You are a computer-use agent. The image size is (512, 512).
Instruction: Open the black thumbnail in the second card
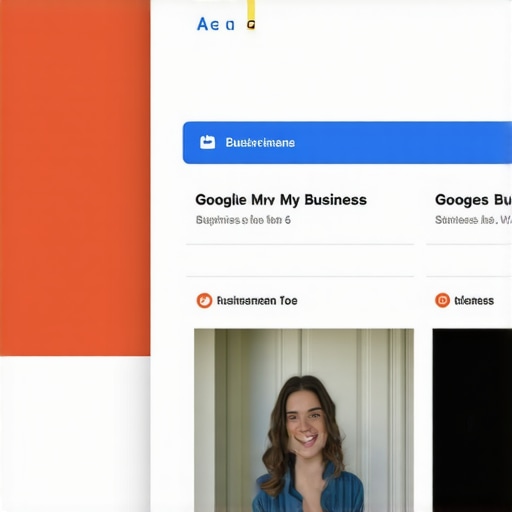click(x=472, y=420)
